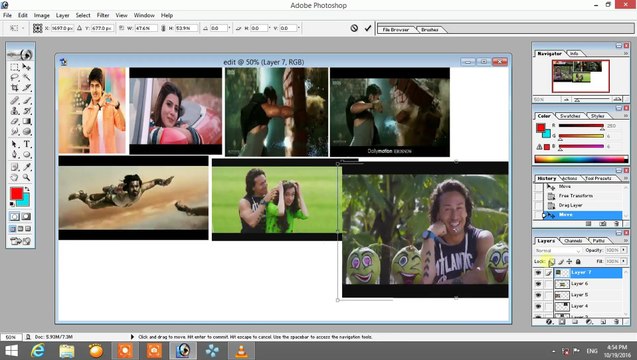Switch to the Swatches tab
Viewport: 637px width, 360px height.
coord(570,116)
